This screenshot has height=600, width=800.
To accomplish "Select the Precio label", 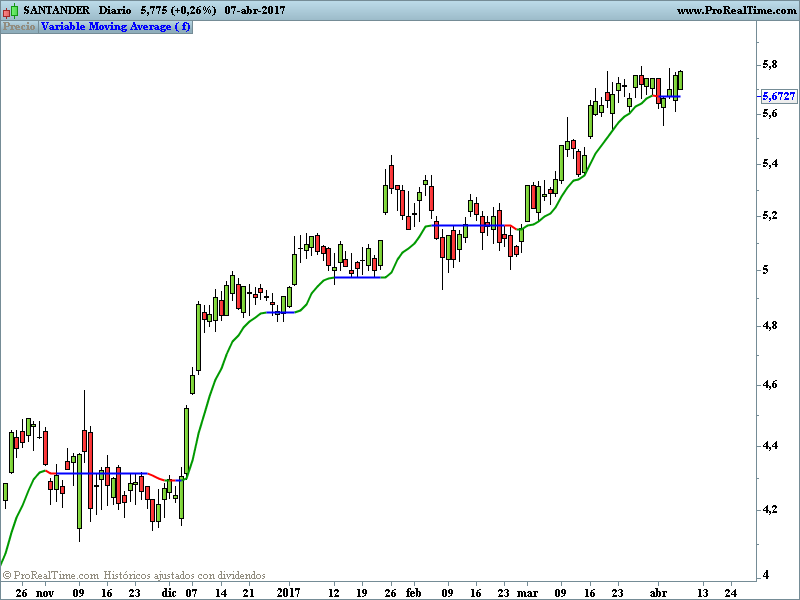I will click(18, 27).
